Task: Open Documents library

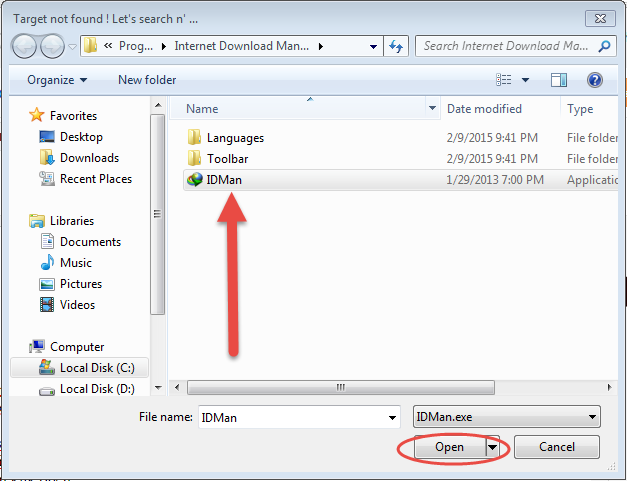Action: [x=90, y=242]
